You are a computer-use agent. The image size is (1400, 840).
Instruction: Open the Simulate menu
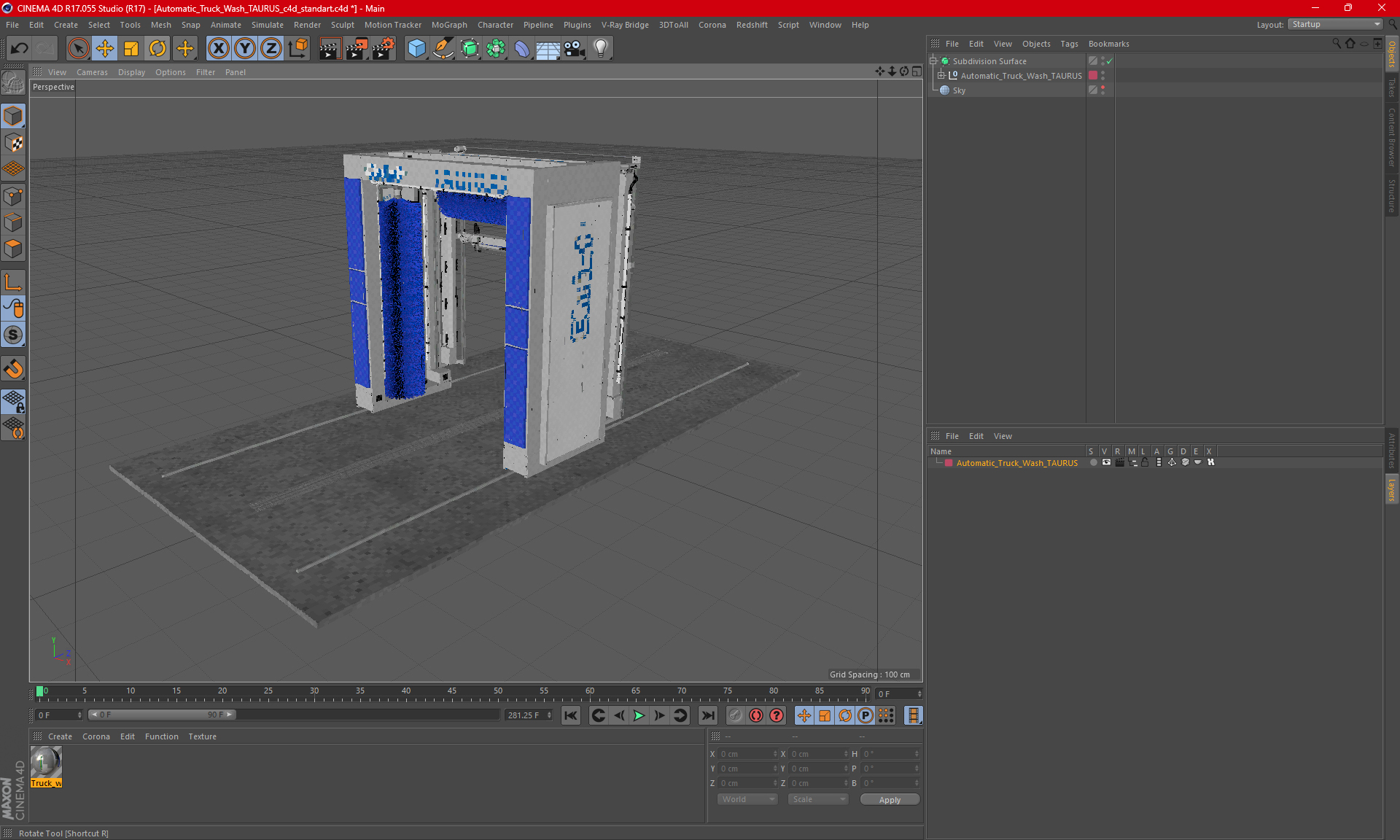coord(268,25)
